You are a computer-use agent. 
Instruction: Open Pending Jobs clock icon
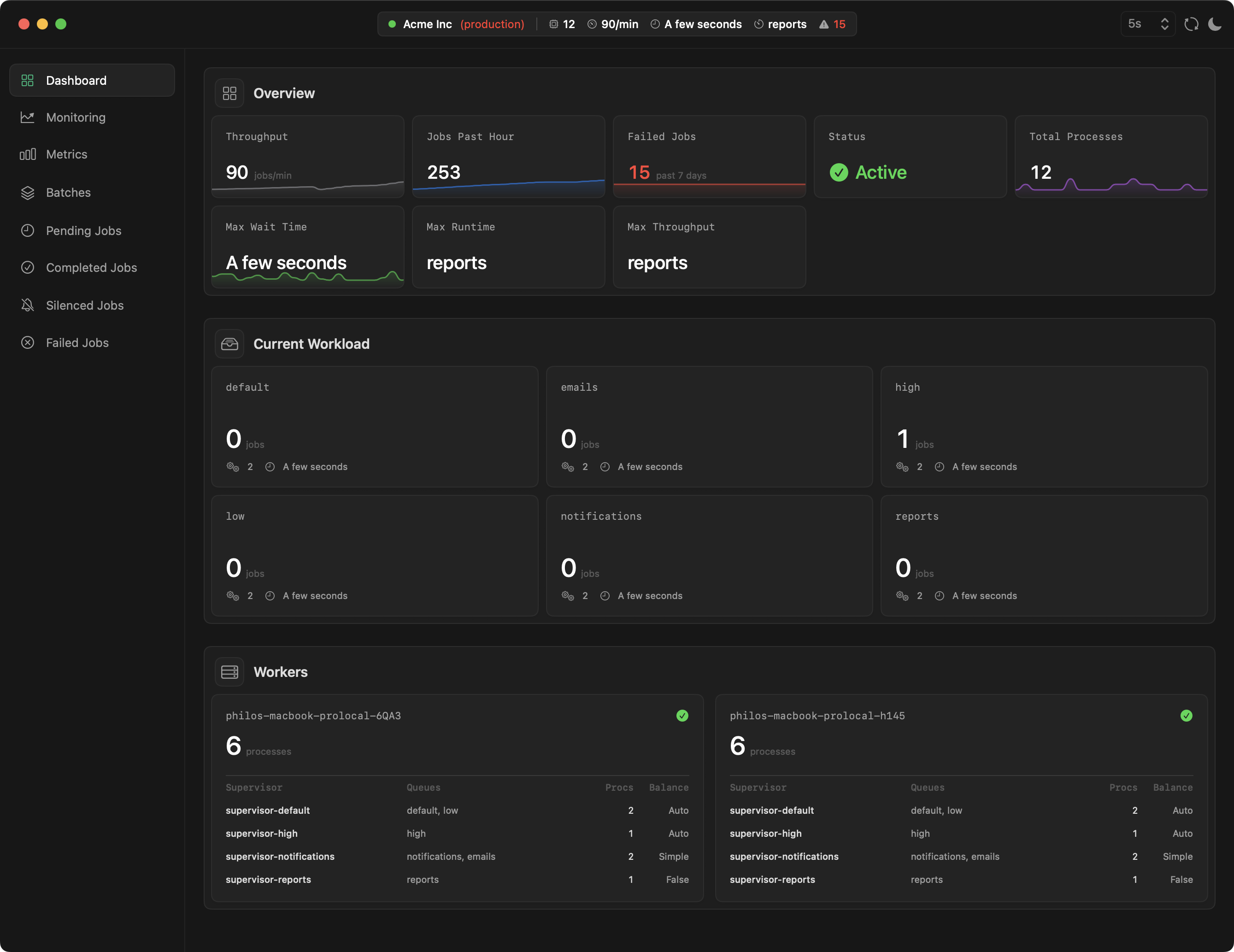pyautogui.click(x=28, y=230)
